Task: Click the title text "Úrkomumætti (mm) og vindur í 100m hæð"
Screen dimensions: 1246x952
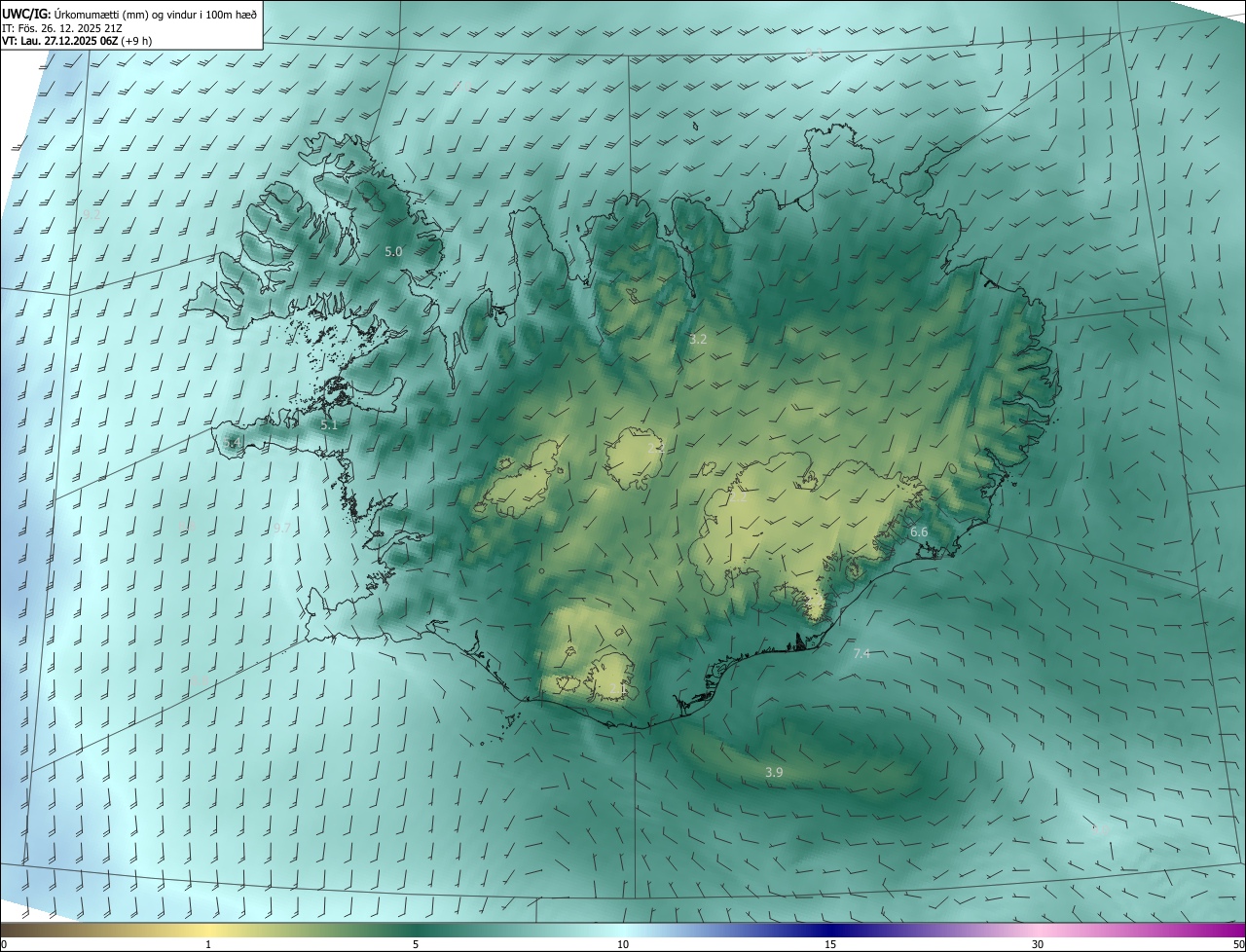Action: [158, 14]
